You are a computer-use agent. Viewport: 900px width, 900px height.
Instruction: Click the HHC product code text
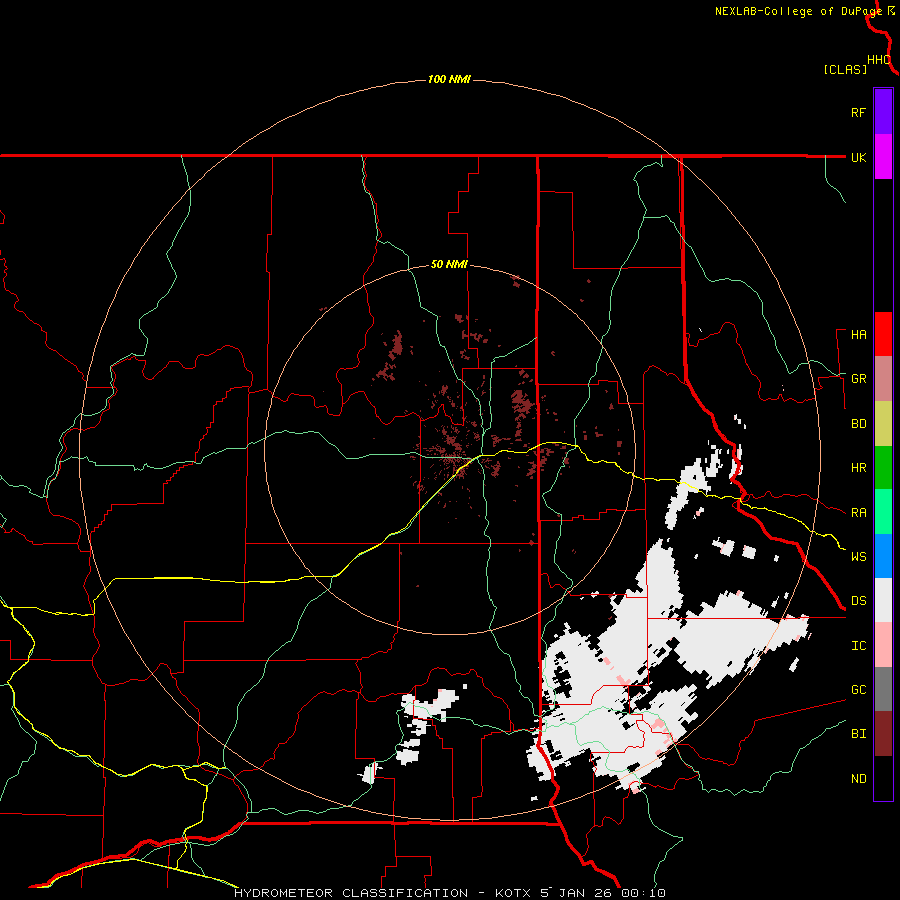(x=878, y=60)
